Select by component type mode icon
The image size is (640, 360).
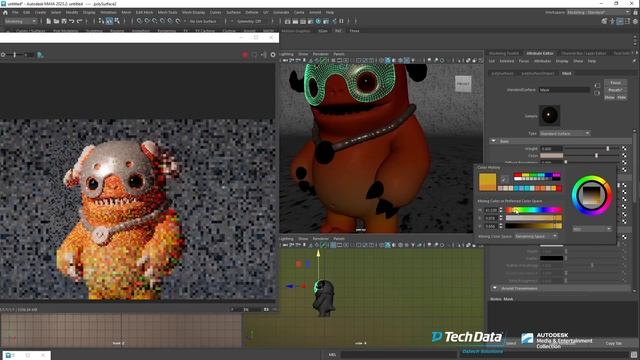[x=117, y=21]
